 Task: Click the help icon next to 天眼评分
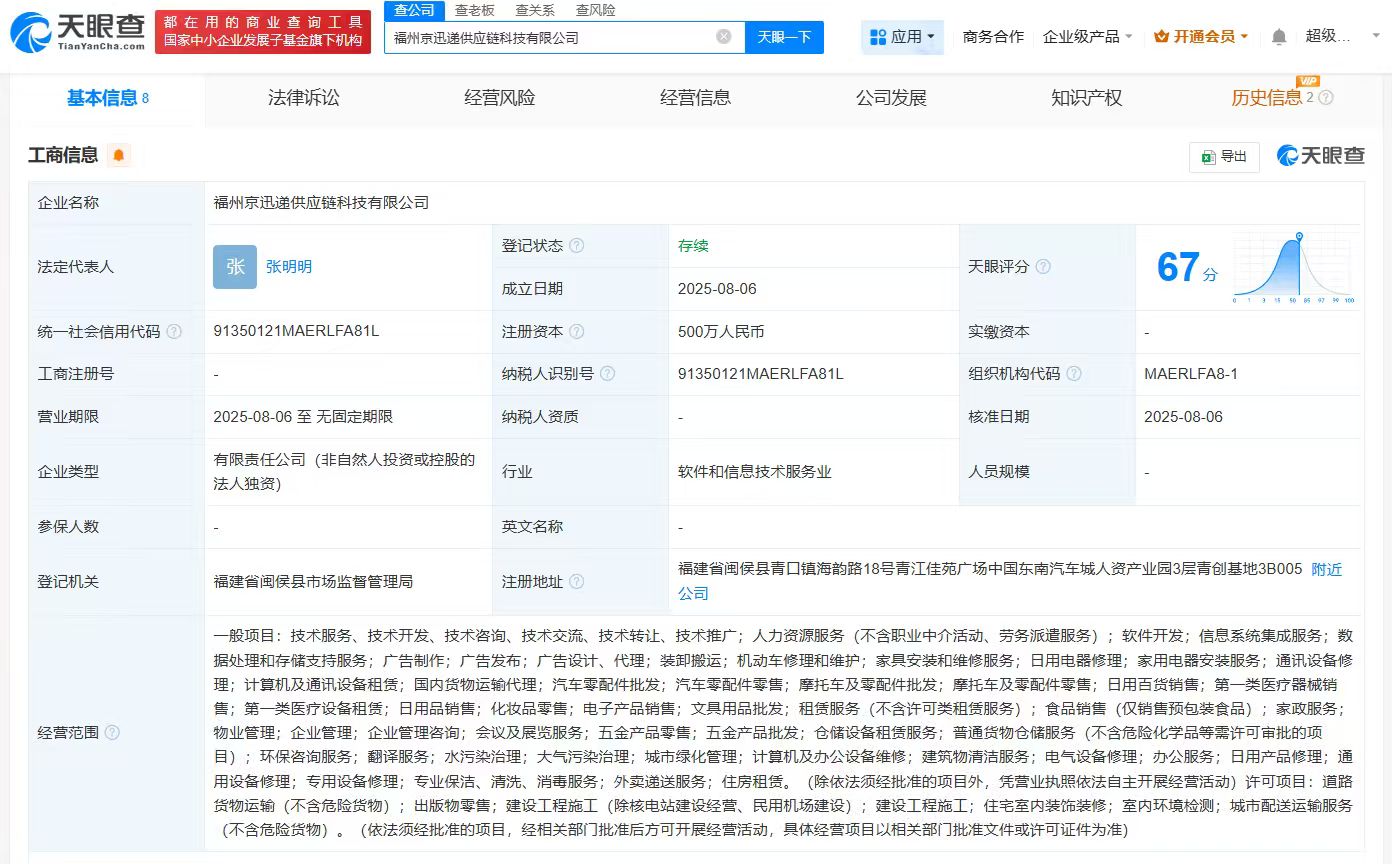(1043, 267)
